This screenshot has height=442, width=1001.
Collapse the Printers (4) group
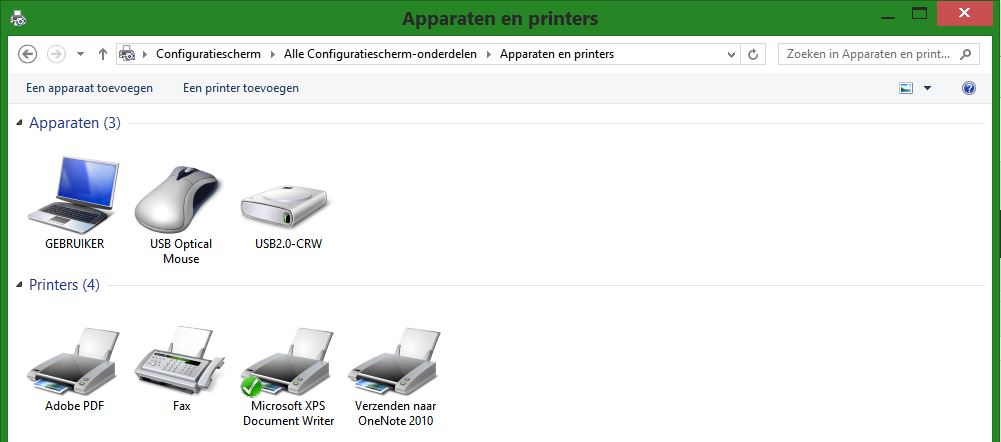(19, 285)
